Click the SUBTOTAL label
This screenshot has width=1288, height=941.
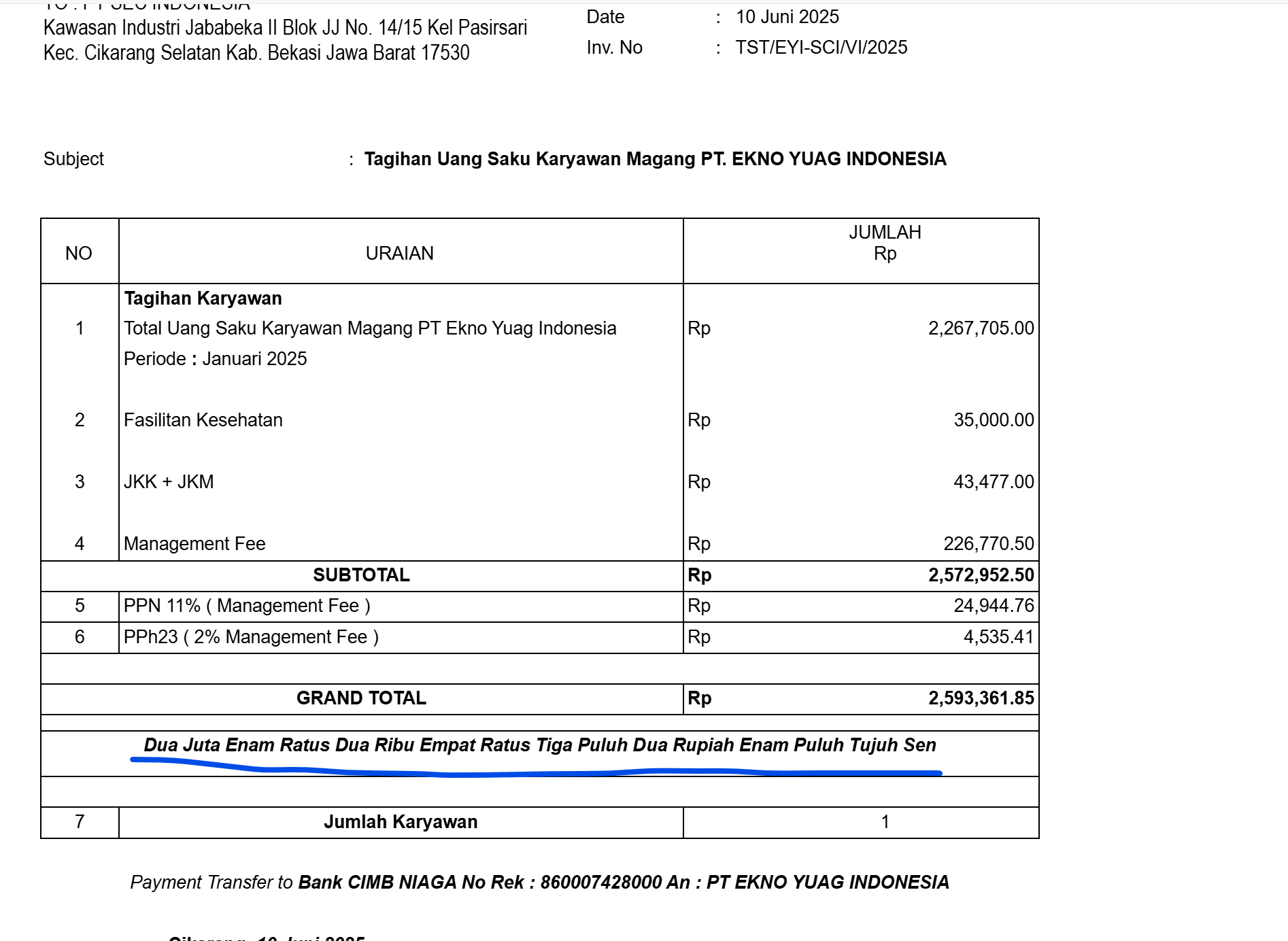[x=362, y=575]
